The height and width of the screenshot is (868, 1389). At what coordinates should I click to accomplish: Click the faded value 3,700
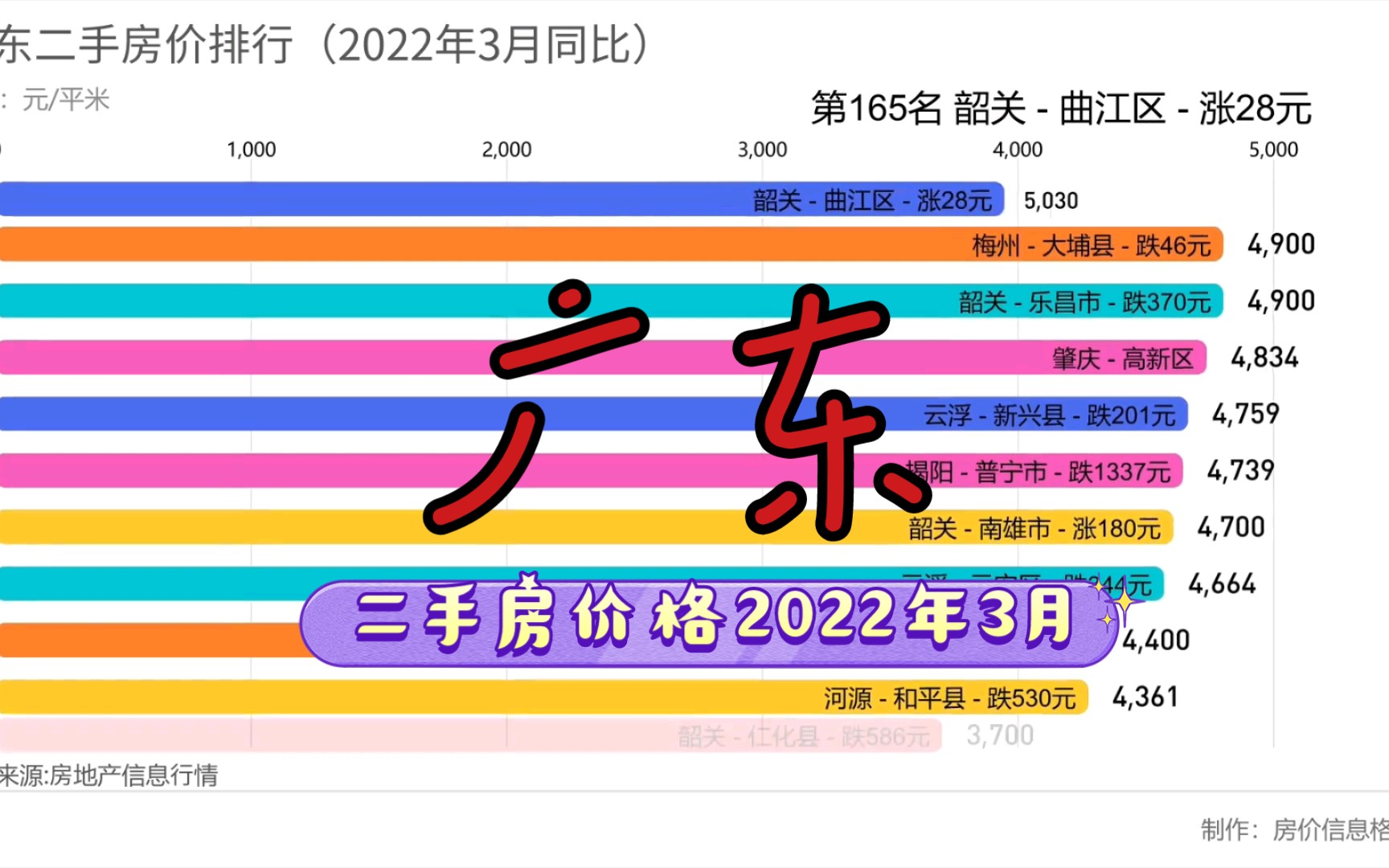[x=1000, y=735]
